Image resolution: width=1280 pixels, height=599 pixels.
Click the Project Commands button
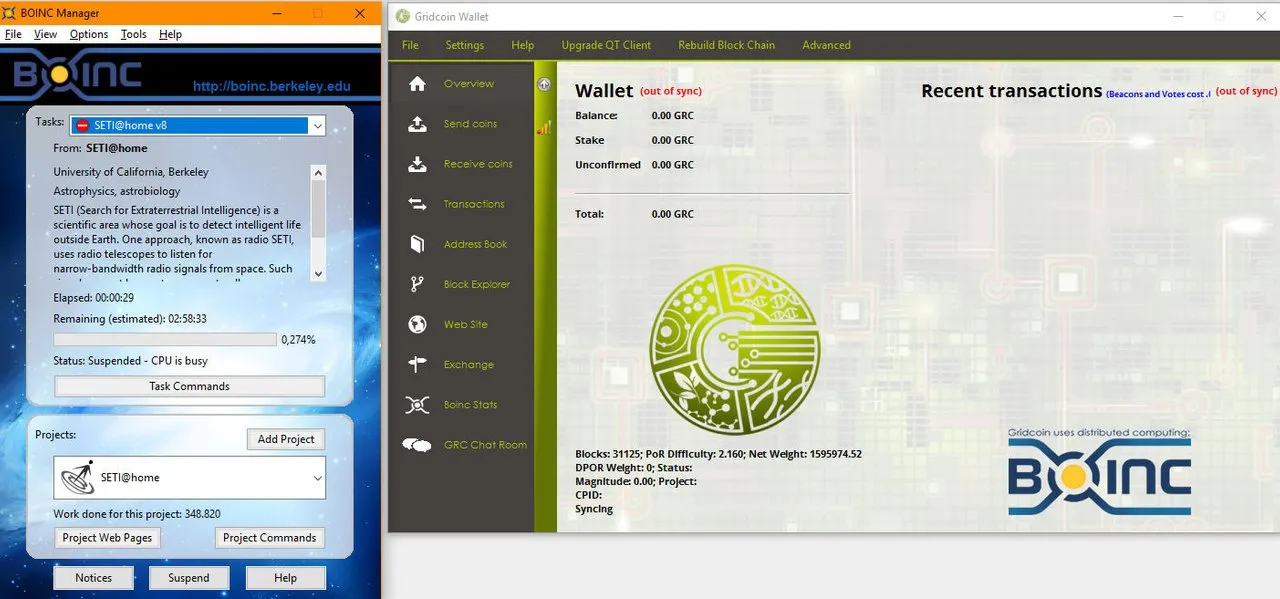tap(269, 538)
